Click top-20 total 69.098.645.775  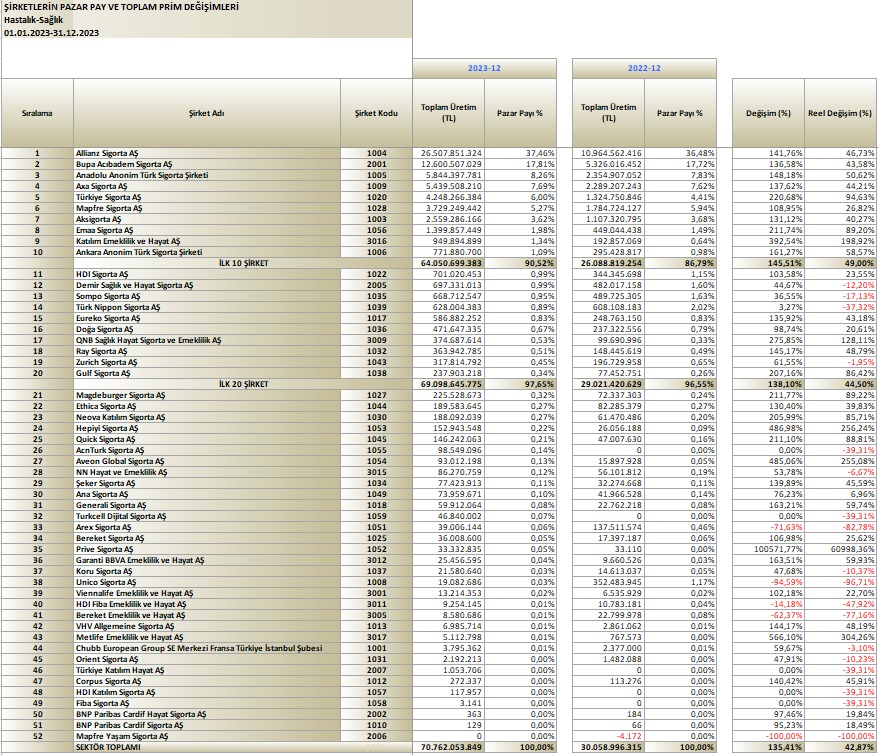pos(449,384)
